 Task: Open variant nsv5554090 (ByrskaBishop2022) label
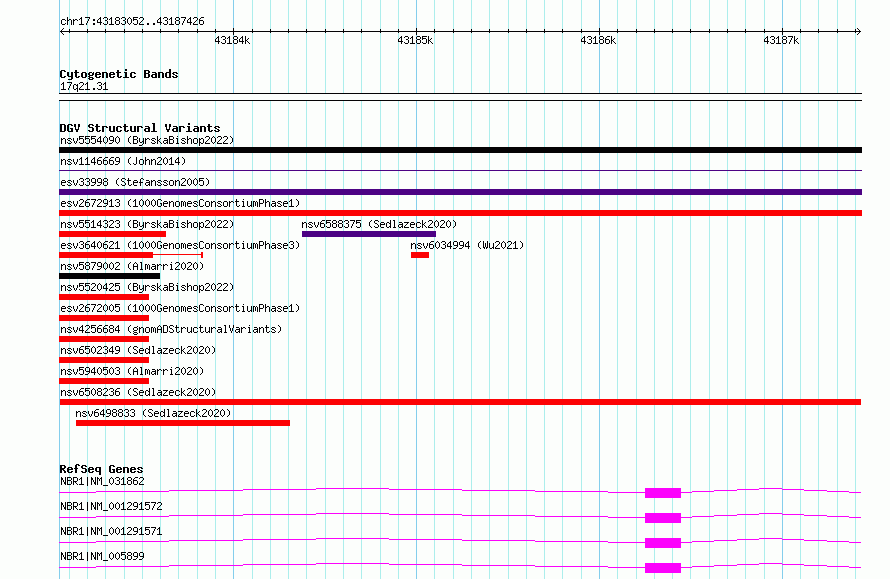pyautogui.click(x=147, y=140)
